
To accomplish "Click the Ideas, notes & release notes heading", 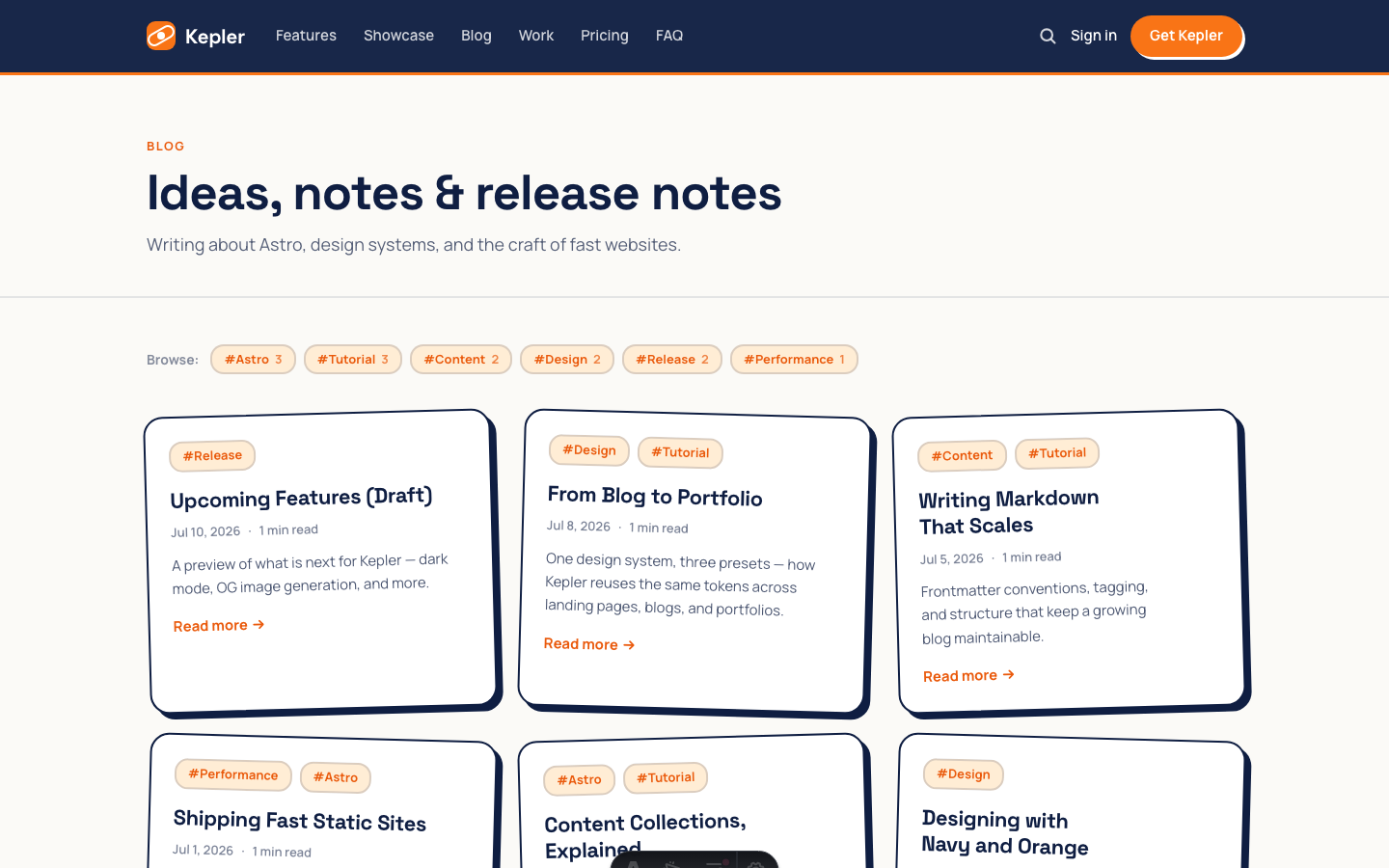I will tap(464, 193).
